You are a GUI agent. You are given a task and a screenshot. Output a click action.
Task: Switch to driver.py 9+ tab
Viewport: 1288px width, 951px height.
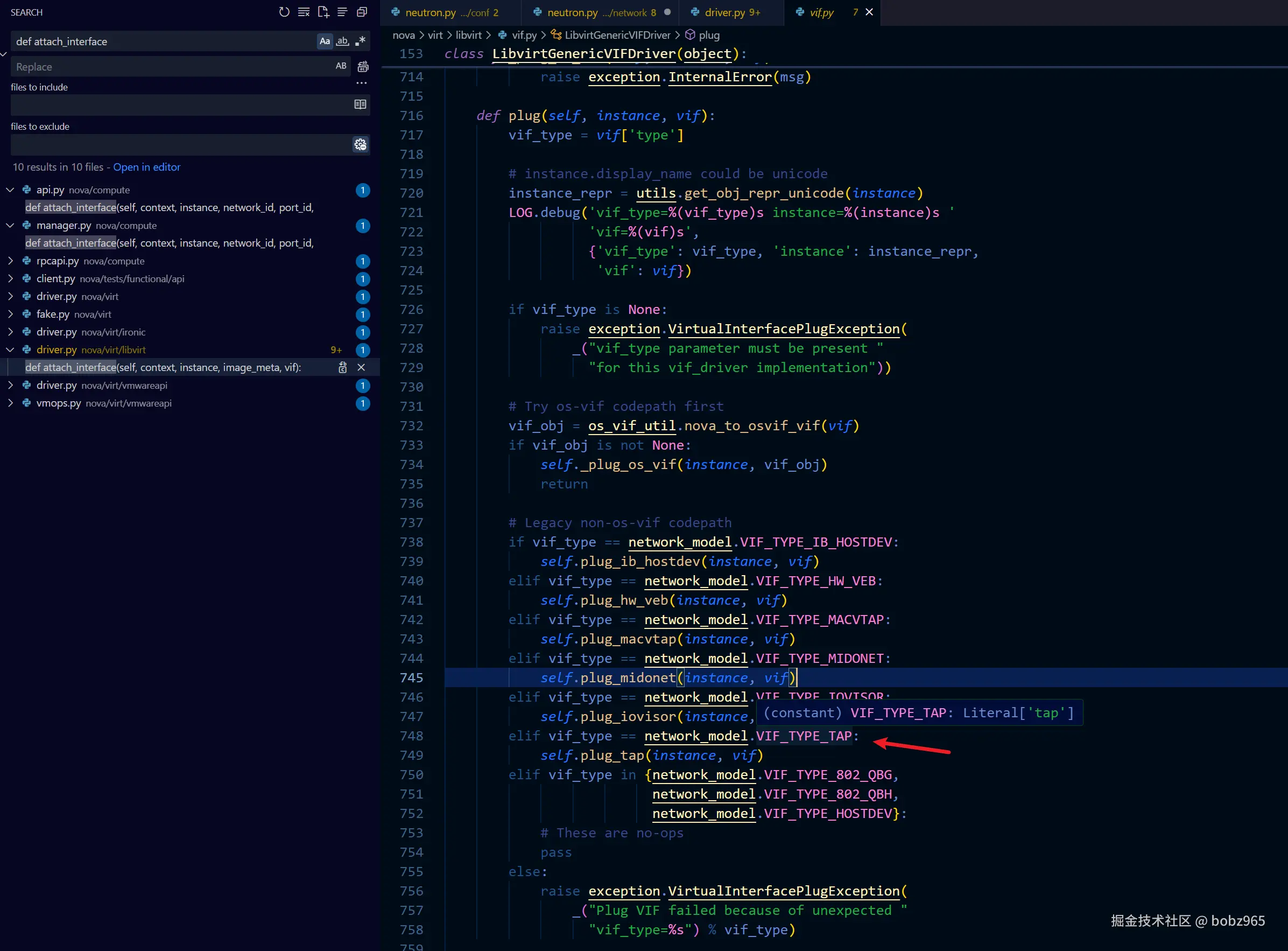coord(731,13)
